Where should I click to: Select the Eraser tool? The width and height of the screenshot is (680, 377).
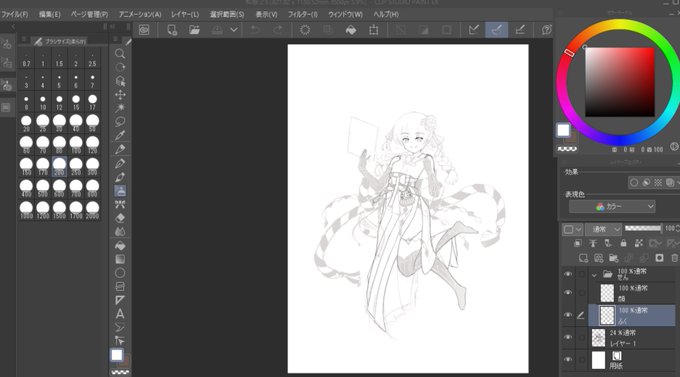pos(120,218)
